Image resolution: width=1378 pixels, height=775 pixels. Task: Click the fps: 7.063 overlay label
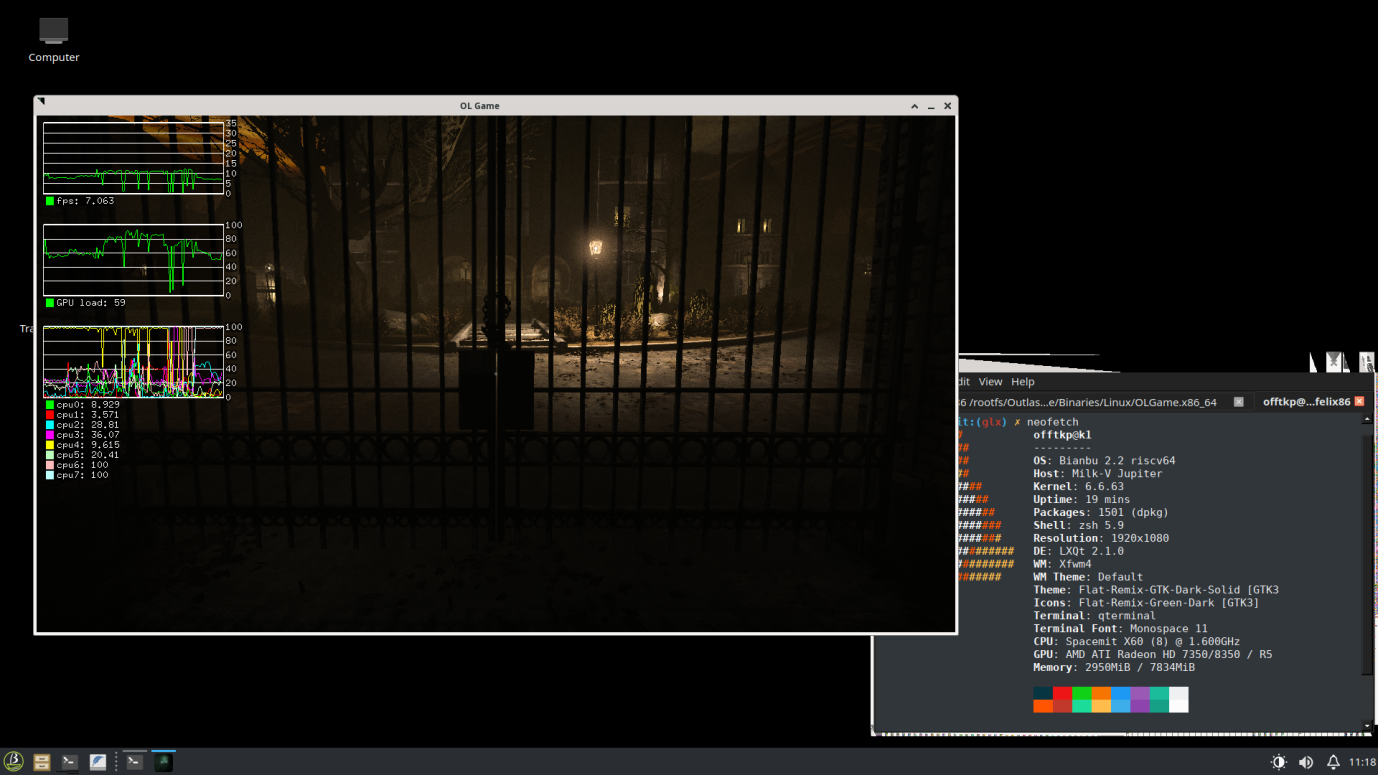coord(79,201)
